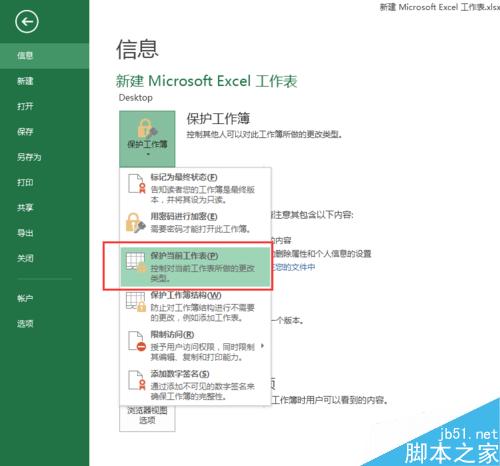Click the sheet lock icon beside 保护当前工作表

click(x=136, y=262)
